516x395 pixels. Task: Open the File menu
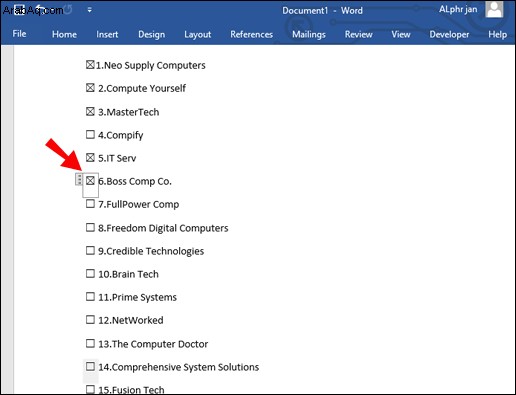pos(19,34)
